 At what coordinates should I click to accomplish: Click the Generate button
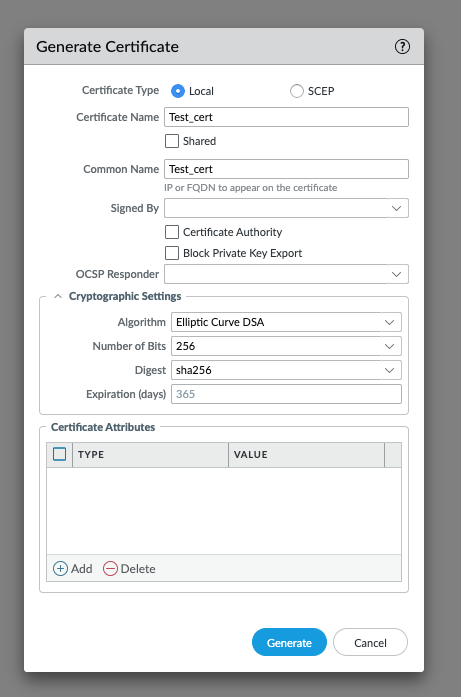coord(289,642)
